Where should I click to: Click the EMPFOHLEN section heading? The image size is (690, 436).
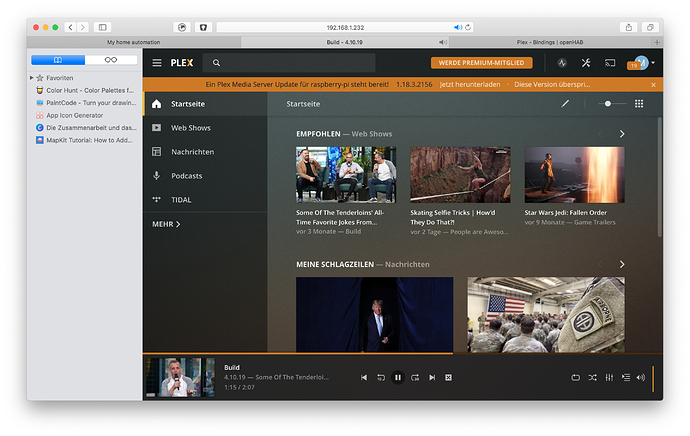click(318, 134)
